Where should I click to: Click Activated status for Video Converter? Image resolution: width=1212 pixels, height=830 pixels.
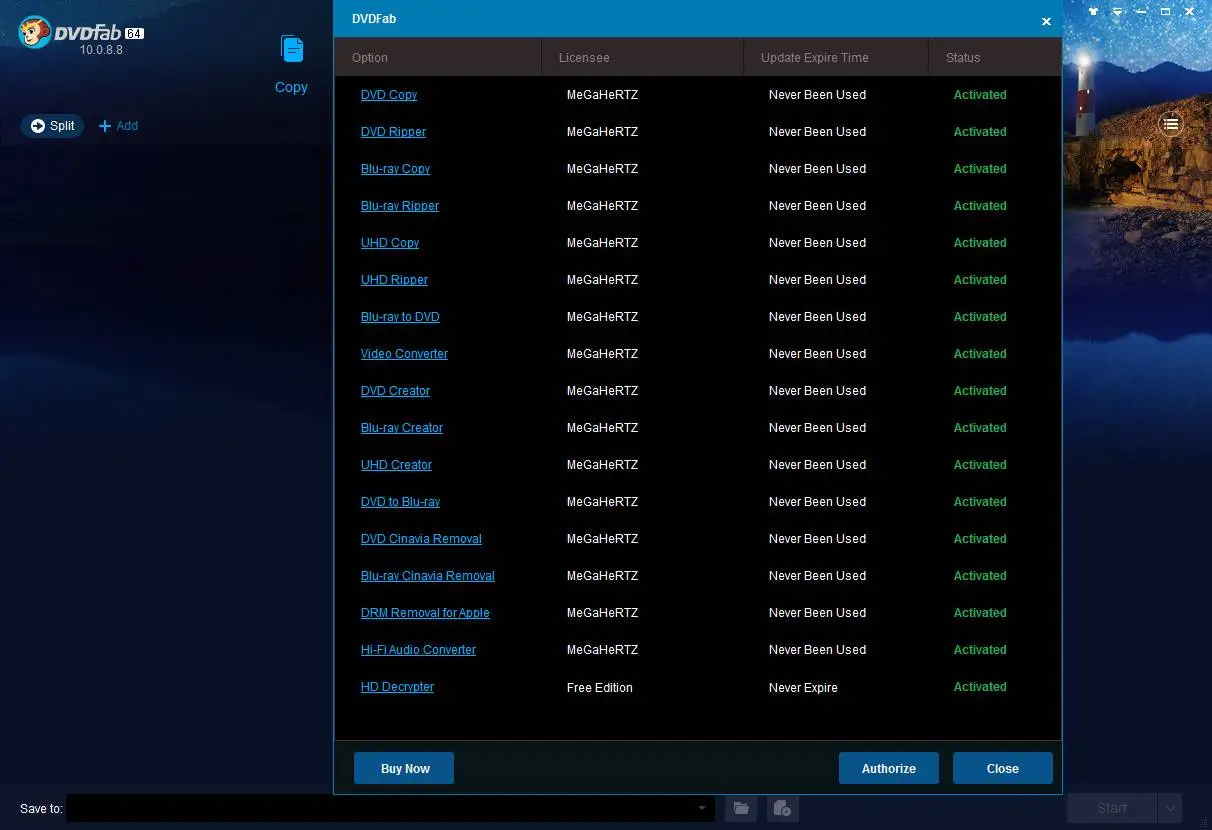[x=980, y=354]
